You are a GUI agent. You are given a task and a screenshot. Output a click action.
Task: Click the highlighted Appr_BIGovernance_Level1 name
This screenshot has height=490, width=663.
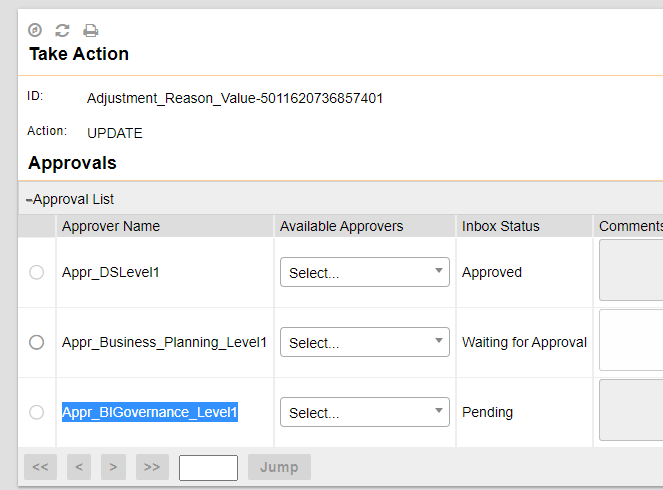[150, 412]
